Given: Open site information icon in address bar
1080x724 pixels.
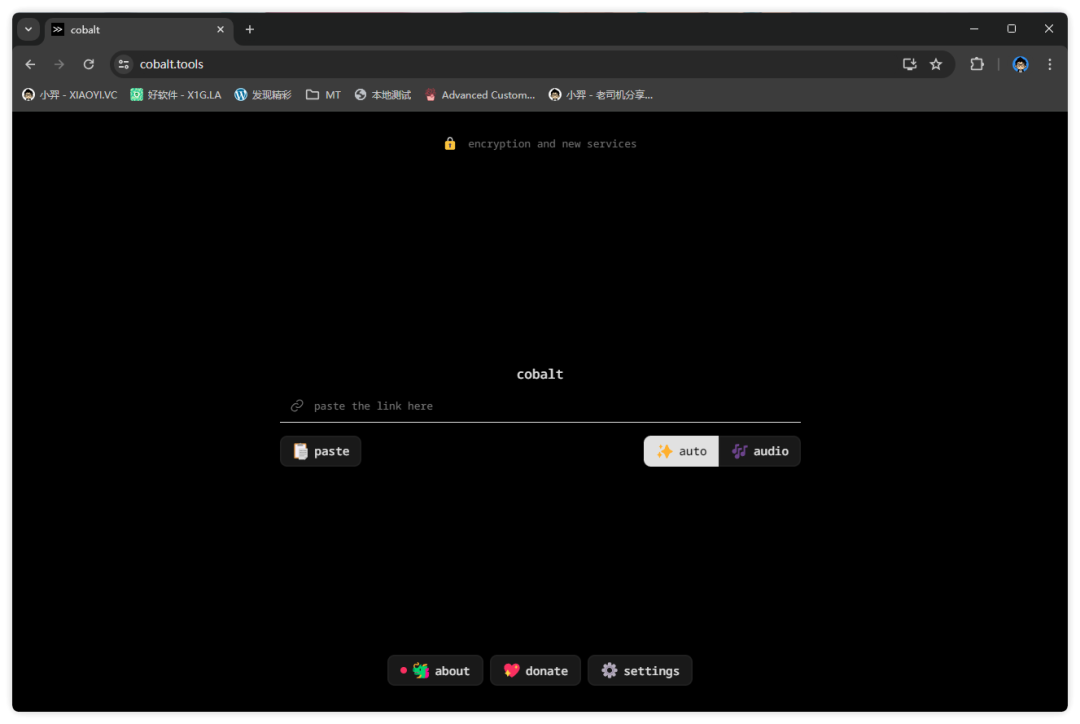Looking at the screenshot, I should click(124, 64).
